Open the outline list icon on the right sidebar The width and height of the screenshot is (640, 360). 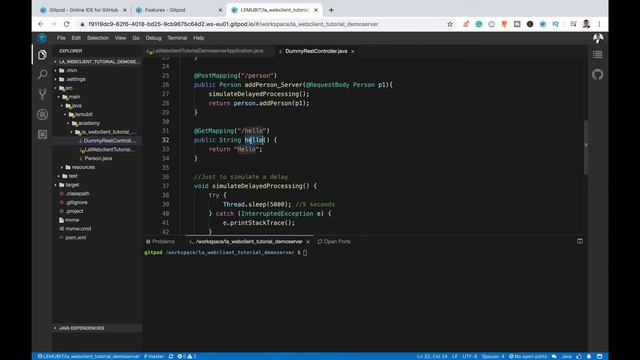598,55
